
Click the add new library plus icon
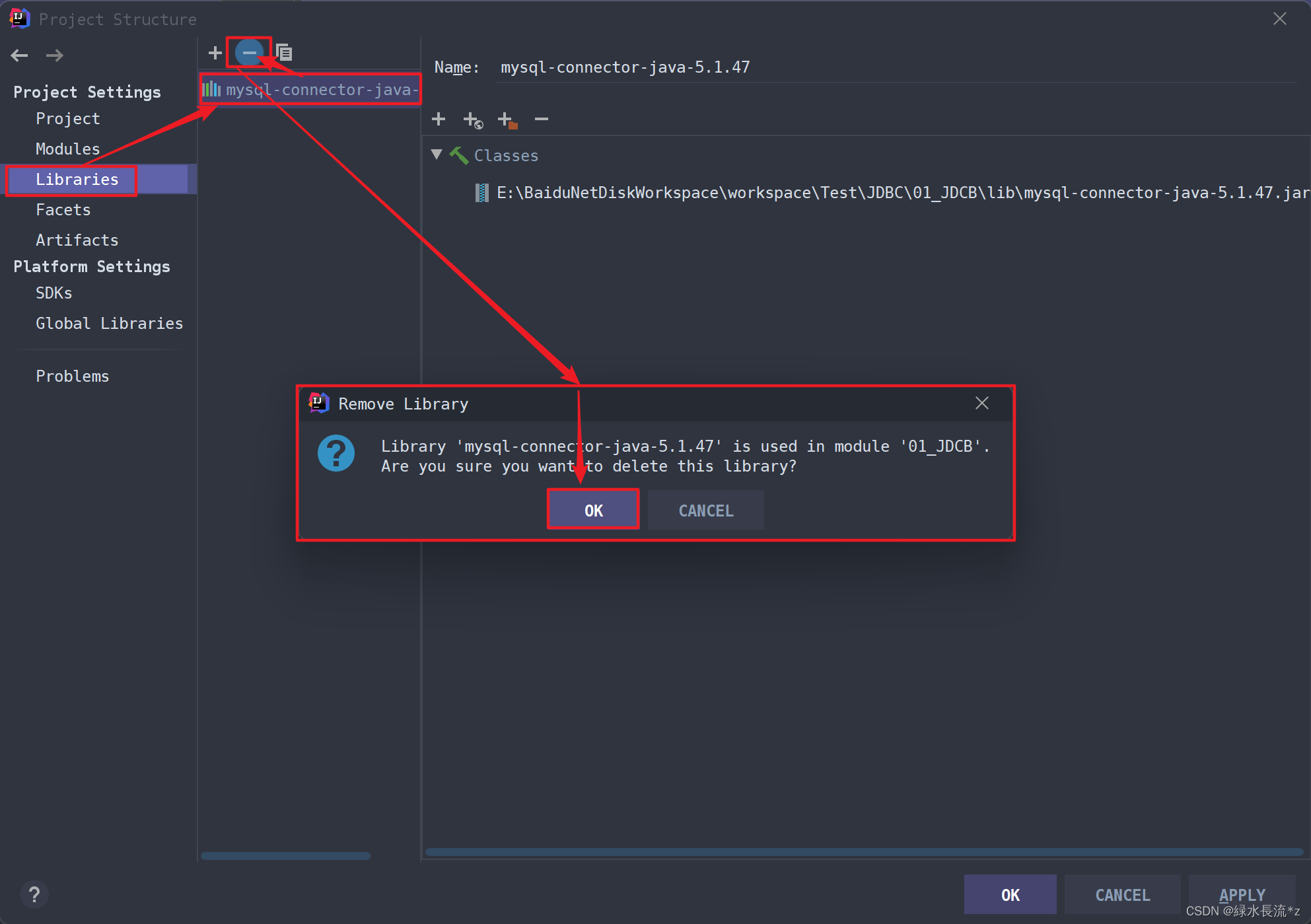point(213,52)
